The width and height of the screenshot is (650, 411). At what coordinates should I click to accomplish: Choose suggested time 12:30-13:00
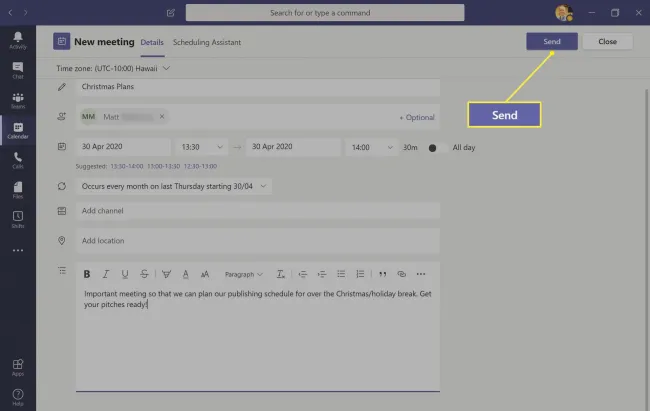click(x=200, y=166)
